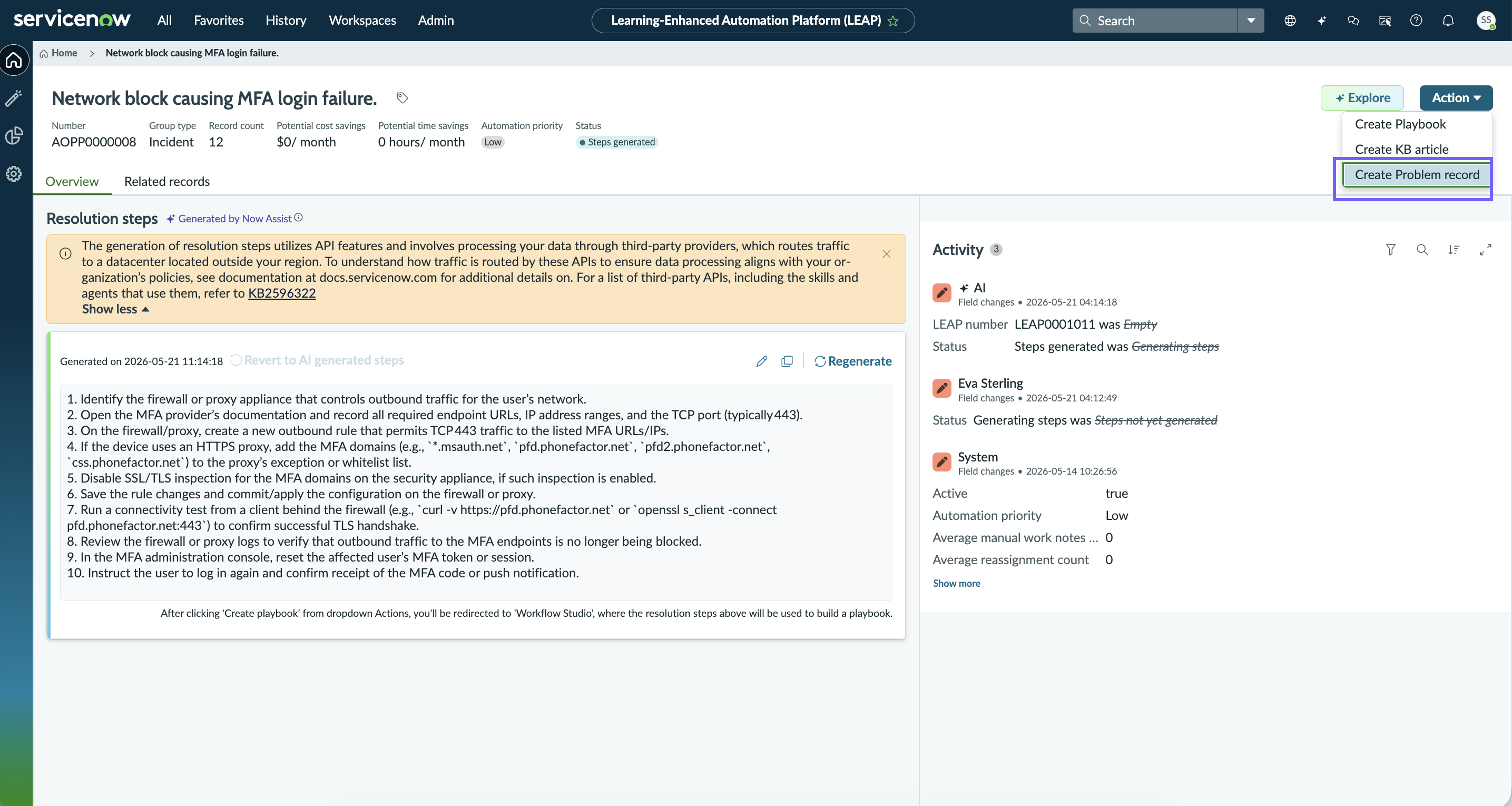Open the help question mark
Viewport: 1512px width, 806px height.
click(1416, 21)
